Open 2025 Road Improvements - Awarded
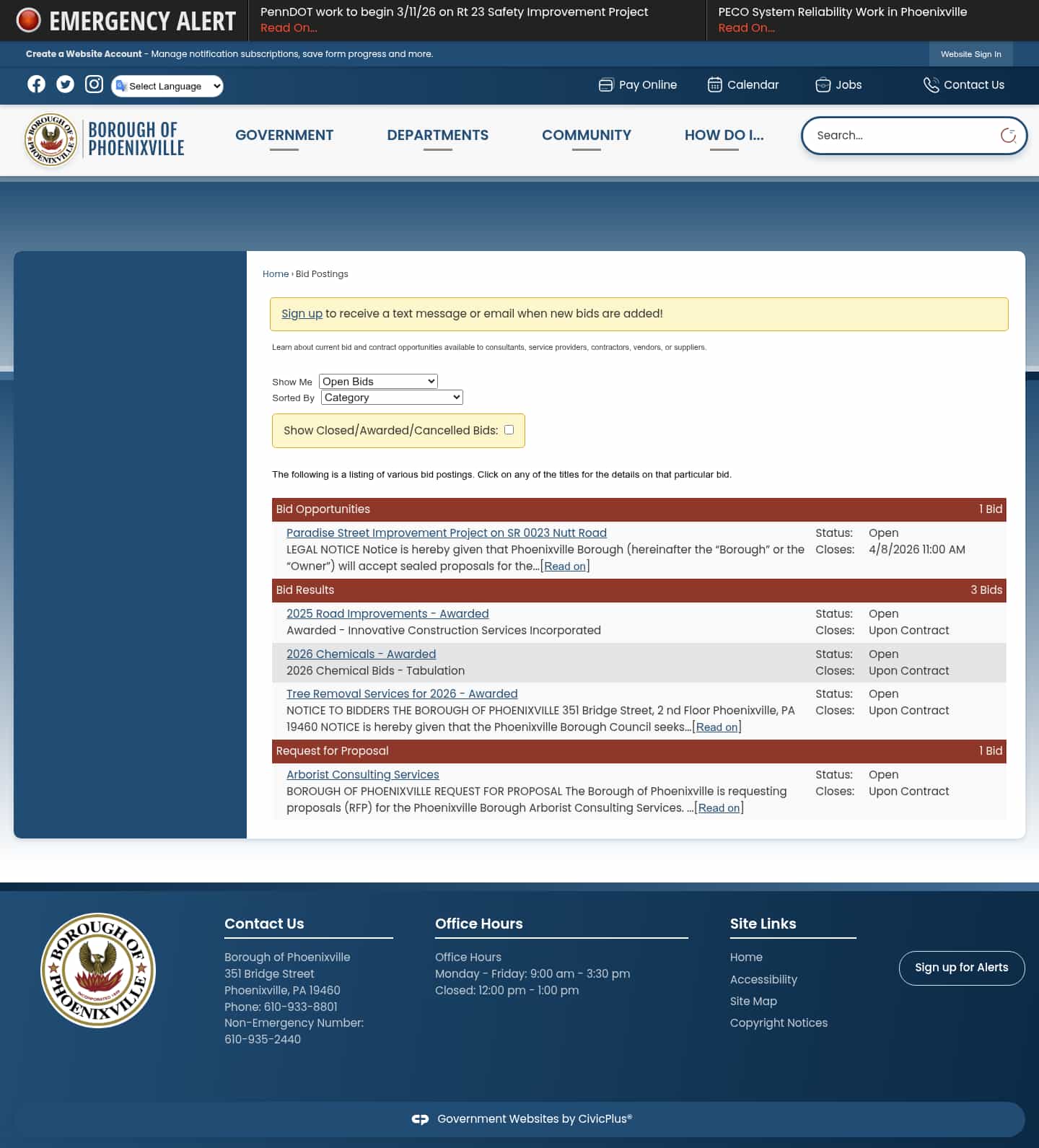The height and width of the screenshot is (1148, 1039). (x=387, y=613)
